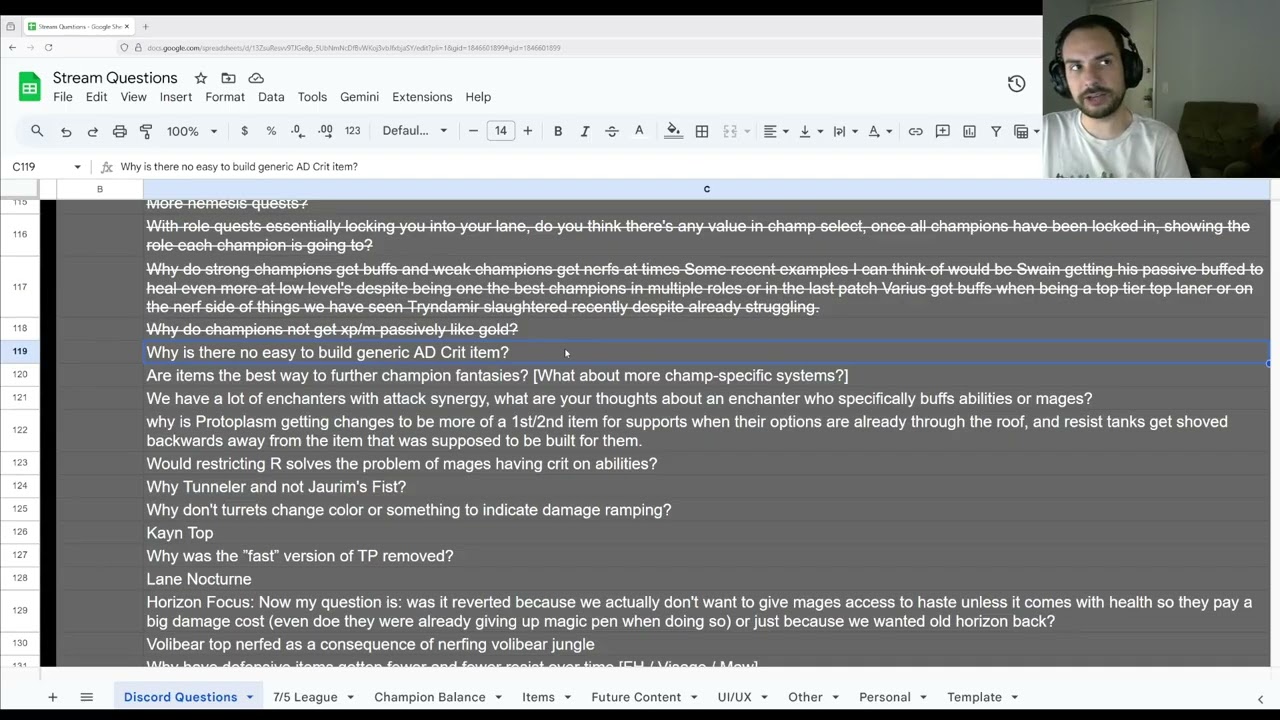1280x720 pixels.
Task: Switch to the Champion Balance sheet
Action: [x=430, y=697]
